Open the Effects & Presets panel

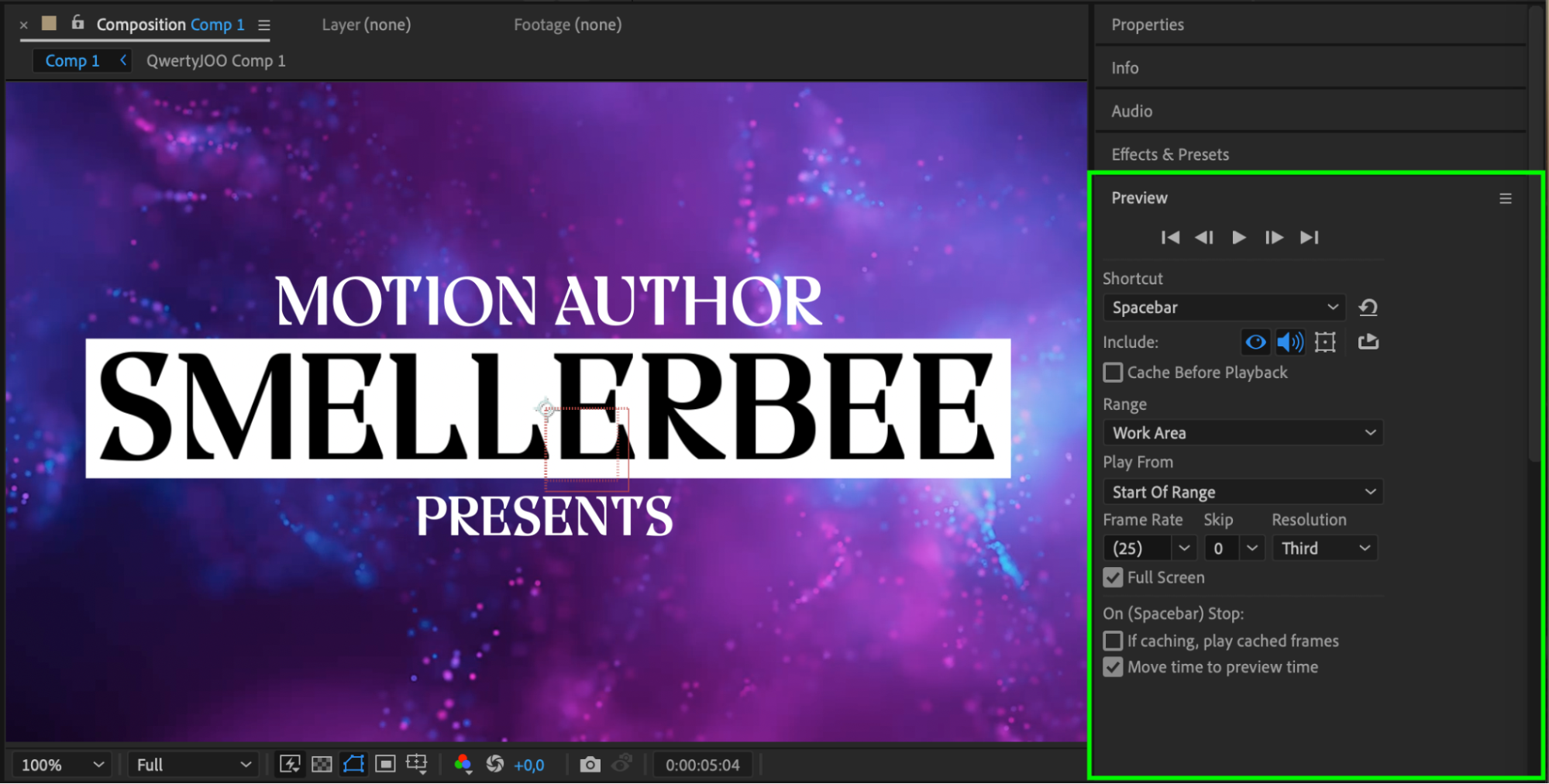point(1169,154)
